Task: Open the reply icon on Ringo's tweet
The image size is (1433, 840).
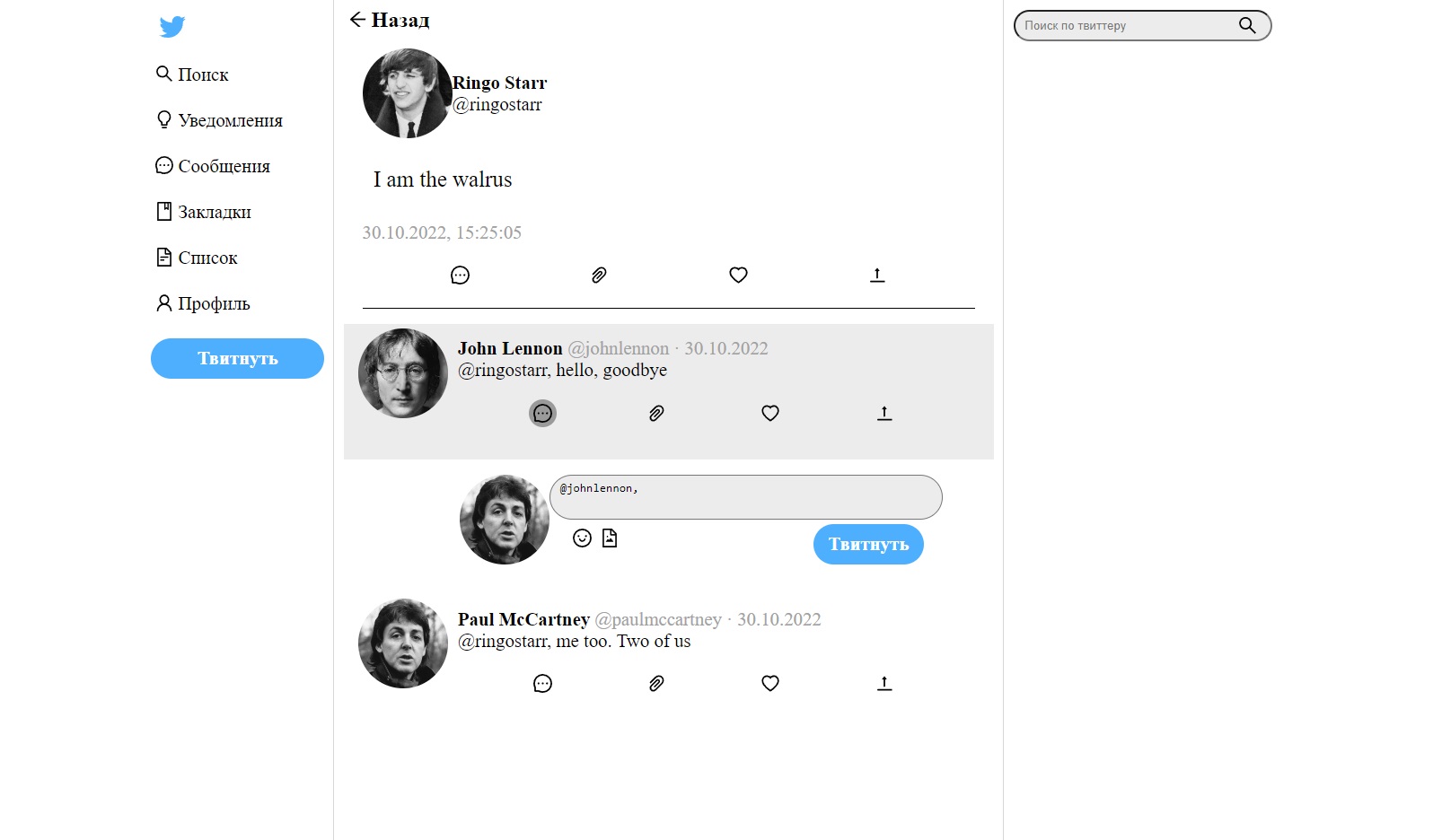Action: point(460,275)
